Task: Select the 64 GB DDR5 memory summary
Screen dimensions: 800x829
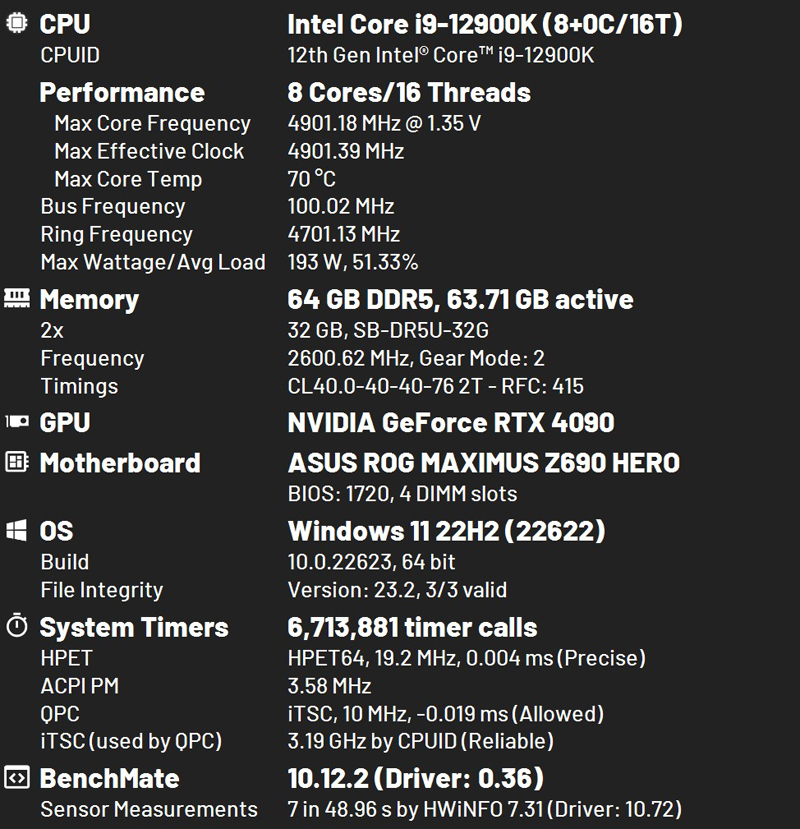Action: pos(460,299)
